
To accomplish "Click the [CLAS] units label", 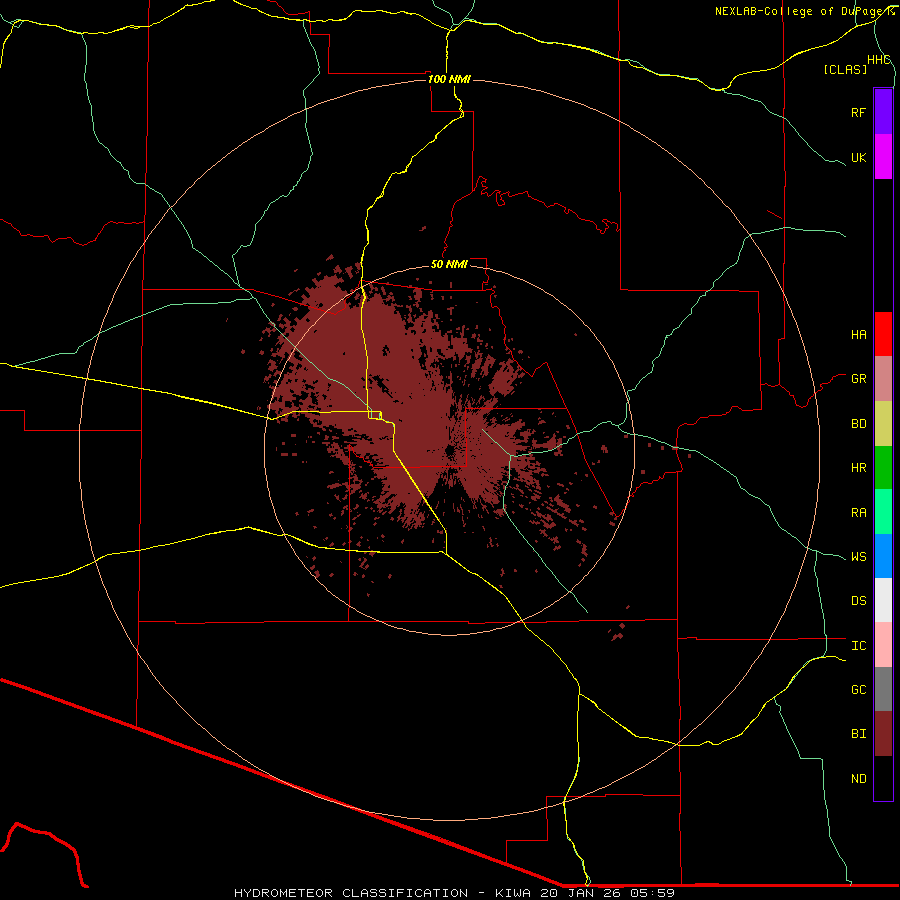I will click(845, 70).
